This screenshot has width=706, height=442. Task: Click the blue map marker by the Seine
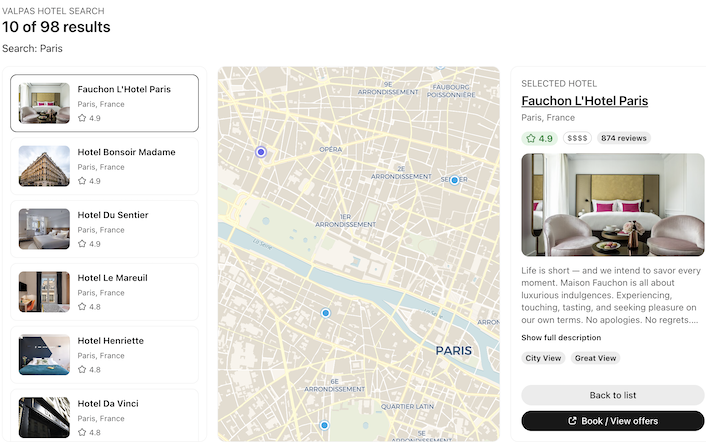point(325,313)
